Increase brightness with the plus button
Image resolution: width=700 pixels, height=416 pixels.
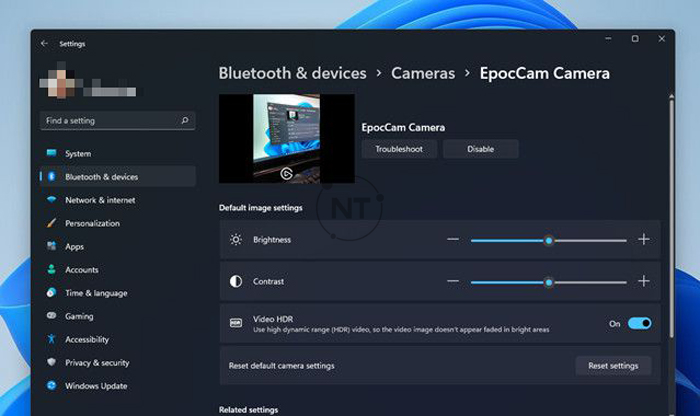[643, 239]
